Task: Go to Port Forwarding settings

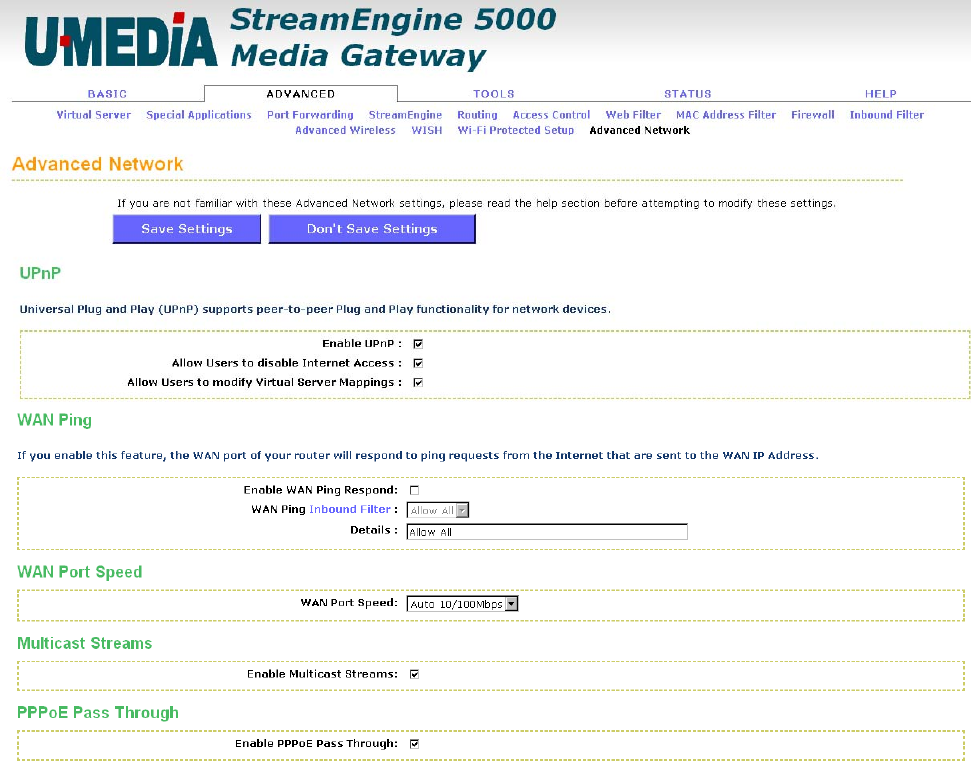Action: click(310, 115)
